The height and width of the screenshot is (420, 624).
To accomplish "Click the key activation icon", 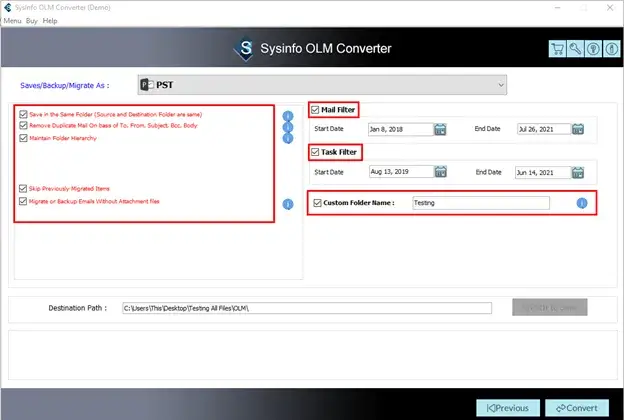I will coord(575,49).
